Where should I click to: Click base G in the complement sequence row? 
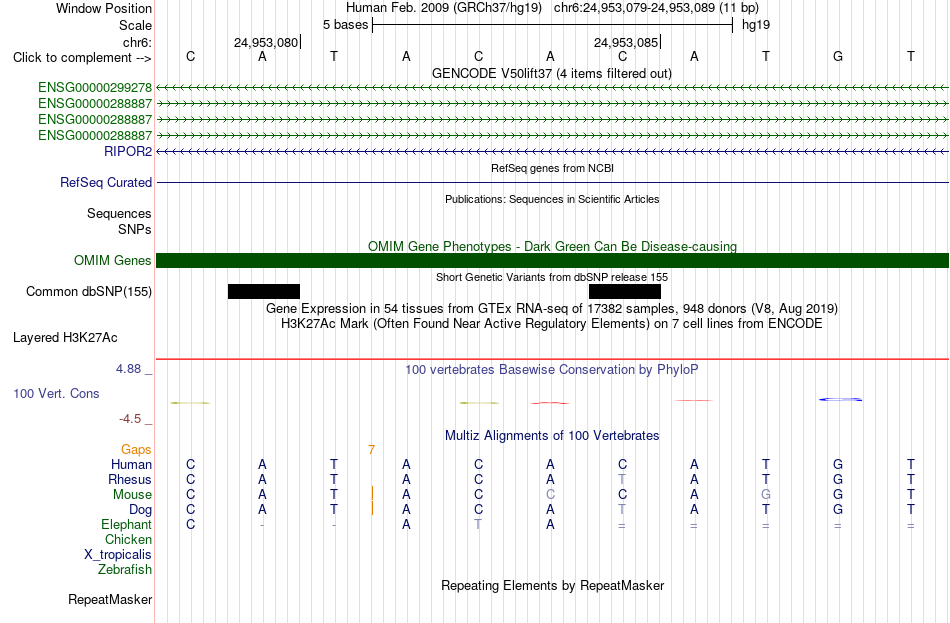[x=838, y=56]
